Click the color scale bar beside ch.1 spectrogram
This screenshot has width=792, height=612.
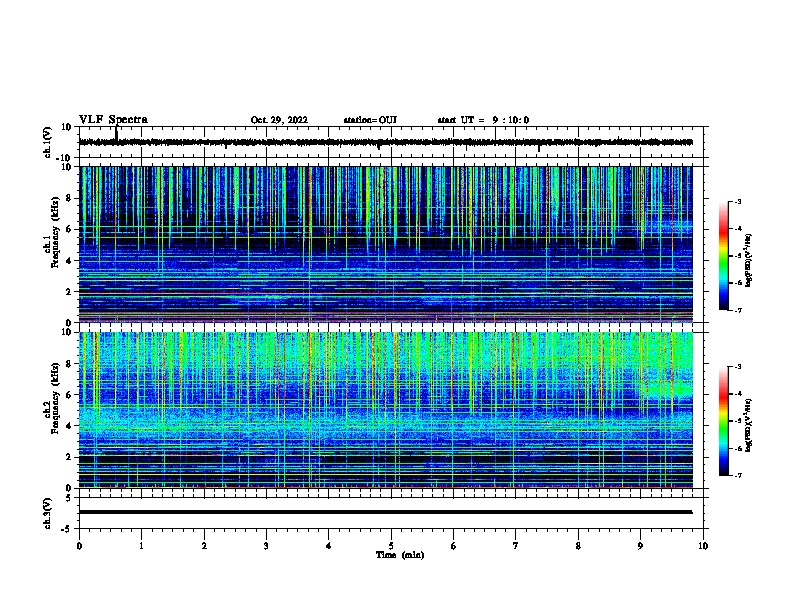pyautogui.click(x=724, y=256)
